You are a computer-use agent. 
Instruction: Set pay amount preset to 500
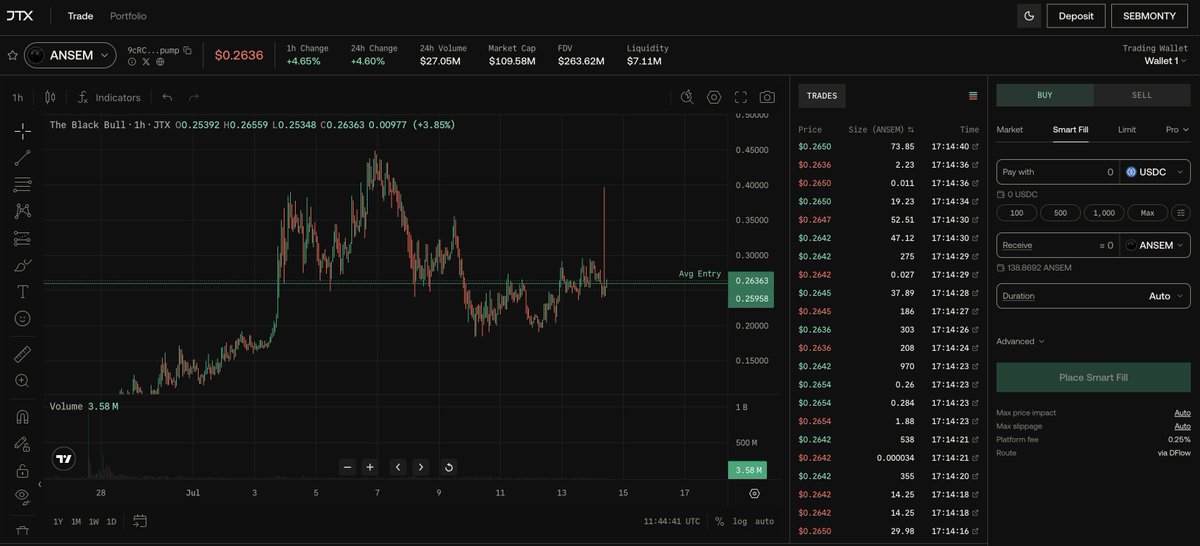pyautogui.click(x=1060, y=213)
